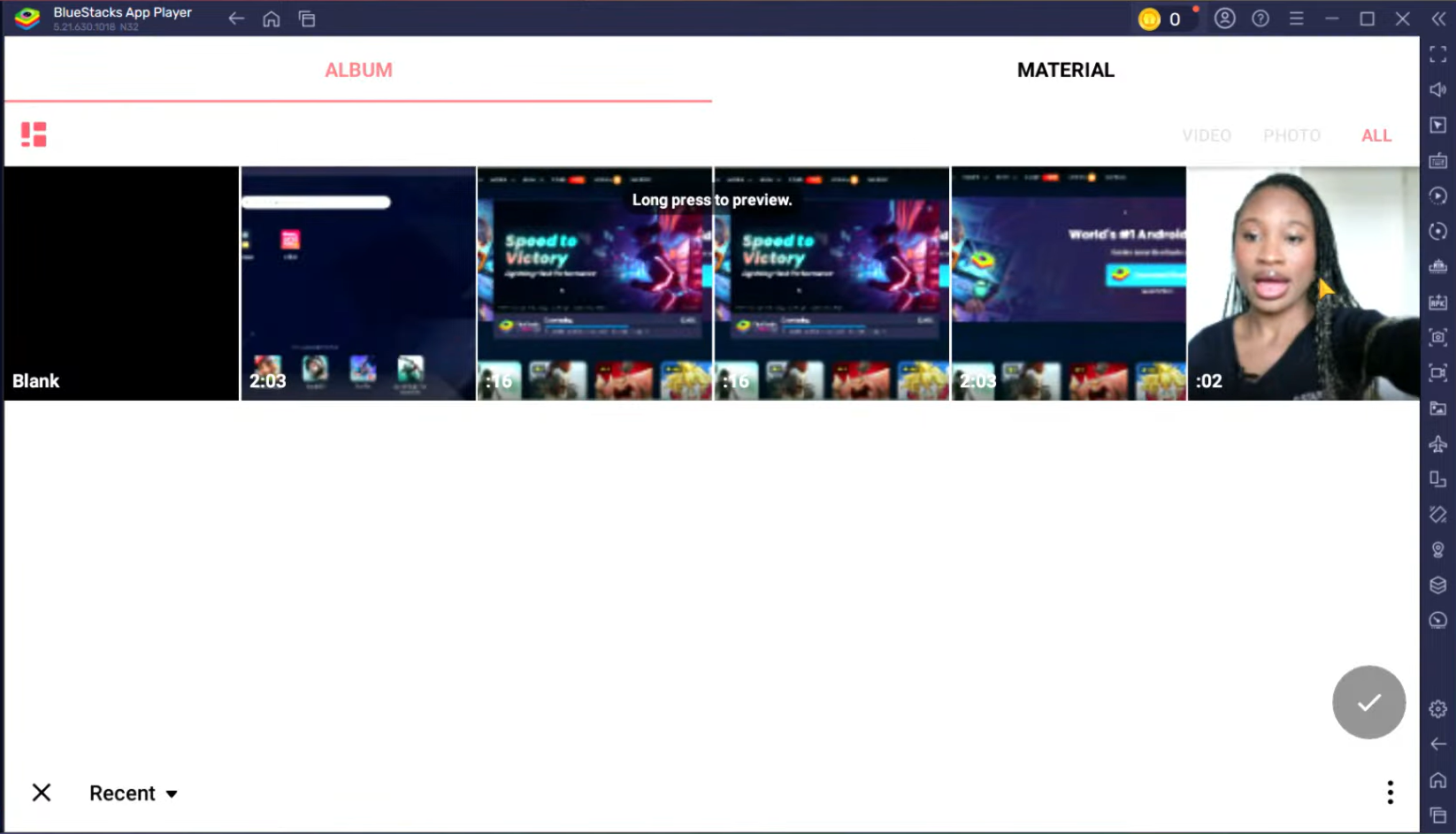Viewport: 1456px width, 834px height.
Task: Open the macro manager icon
Action: 1438,267
